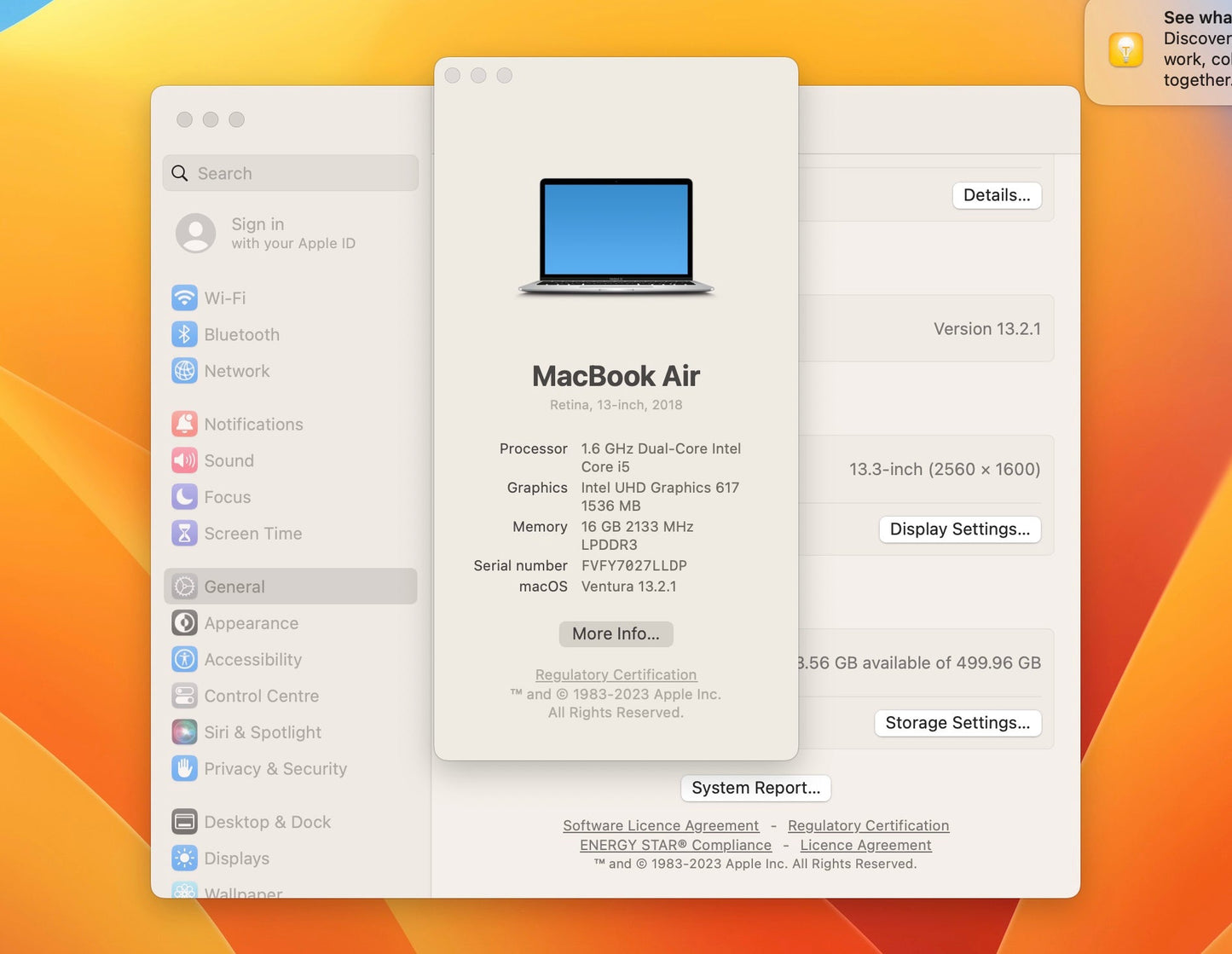
Task: Select the Accessibility icon
Action: click(x=184, y=659)
